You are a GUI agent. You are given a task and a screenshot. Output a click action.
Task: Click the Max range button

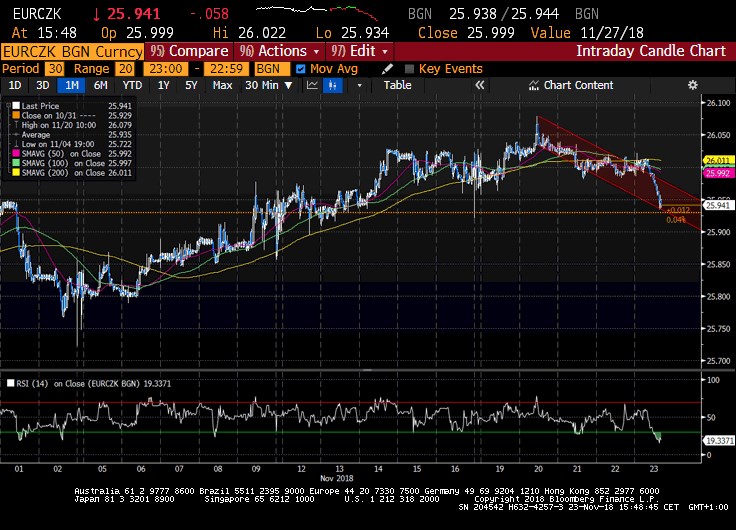click(223, 85)
